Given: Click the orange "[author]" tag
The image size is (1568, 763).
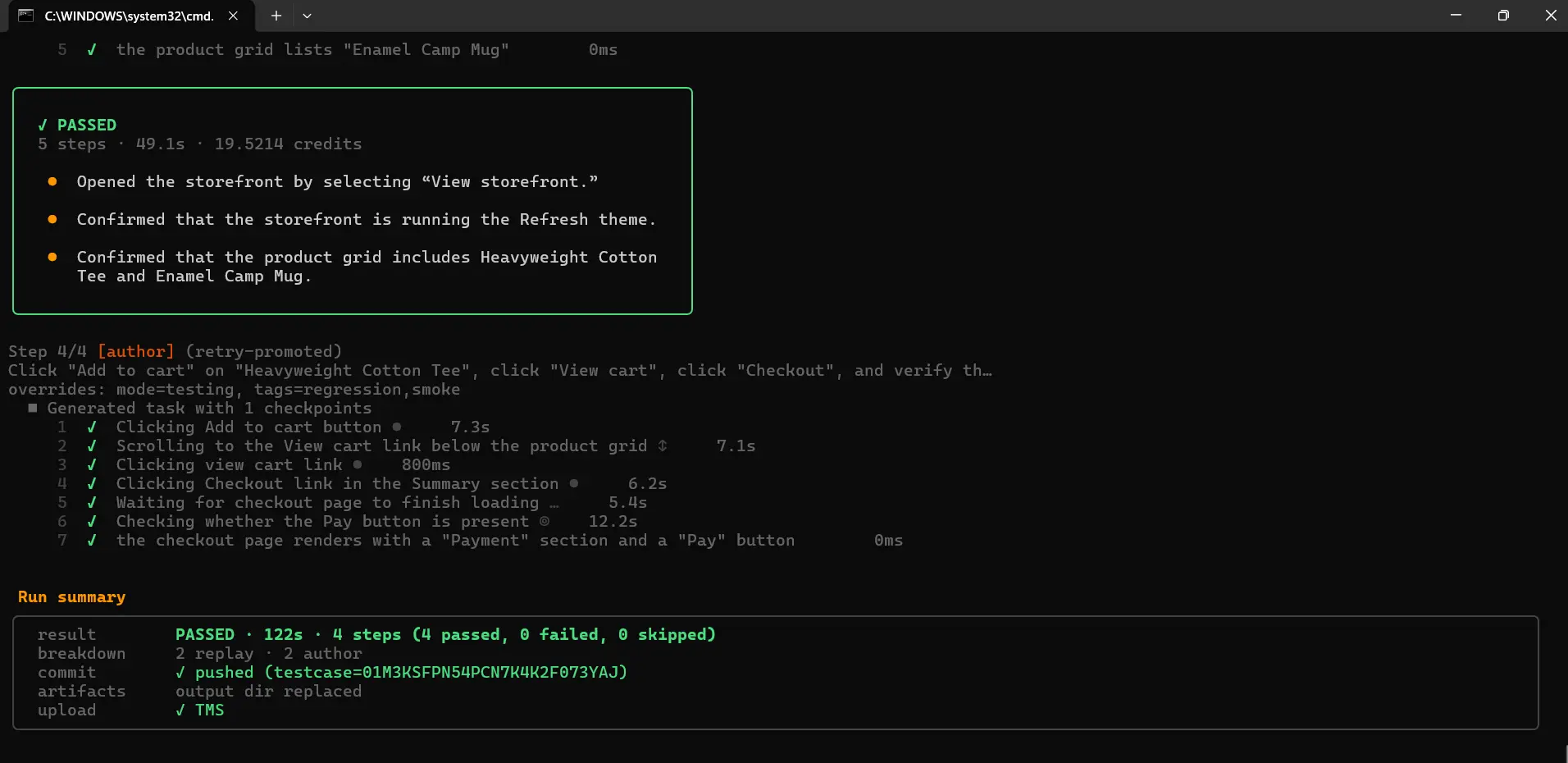Looking at the screenshot, I should point(135,351).
